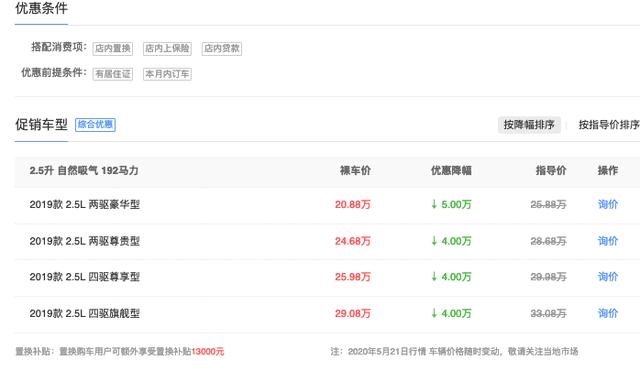Click the 29.08万 bare car price
Viewport: 640px width, 371px height.
353,313
